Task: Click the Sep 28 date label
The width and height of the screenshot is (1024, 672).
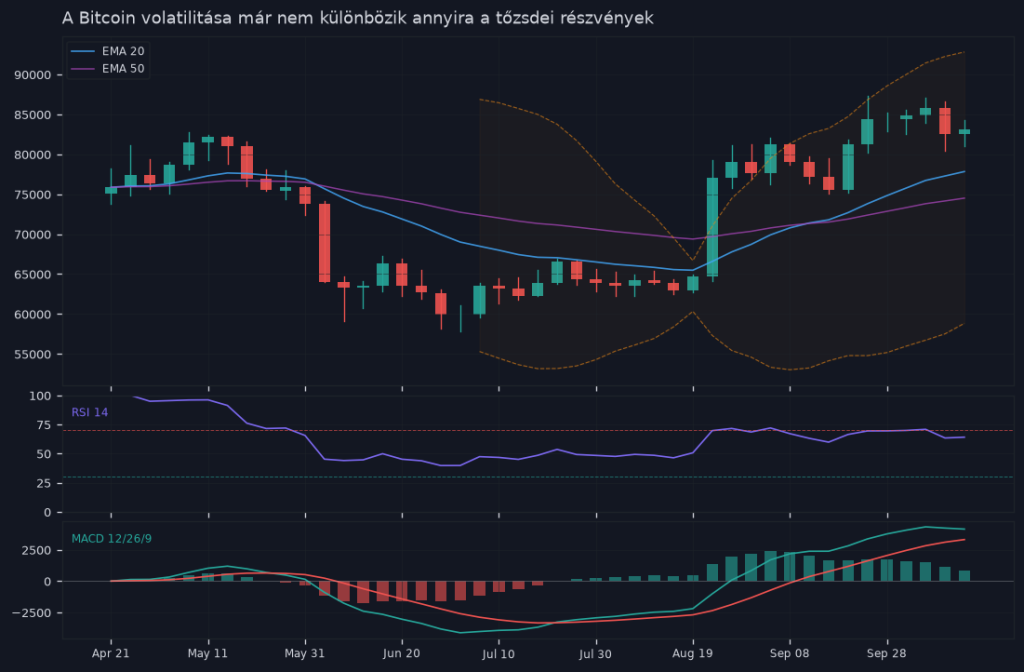Action: coord(886,653)
